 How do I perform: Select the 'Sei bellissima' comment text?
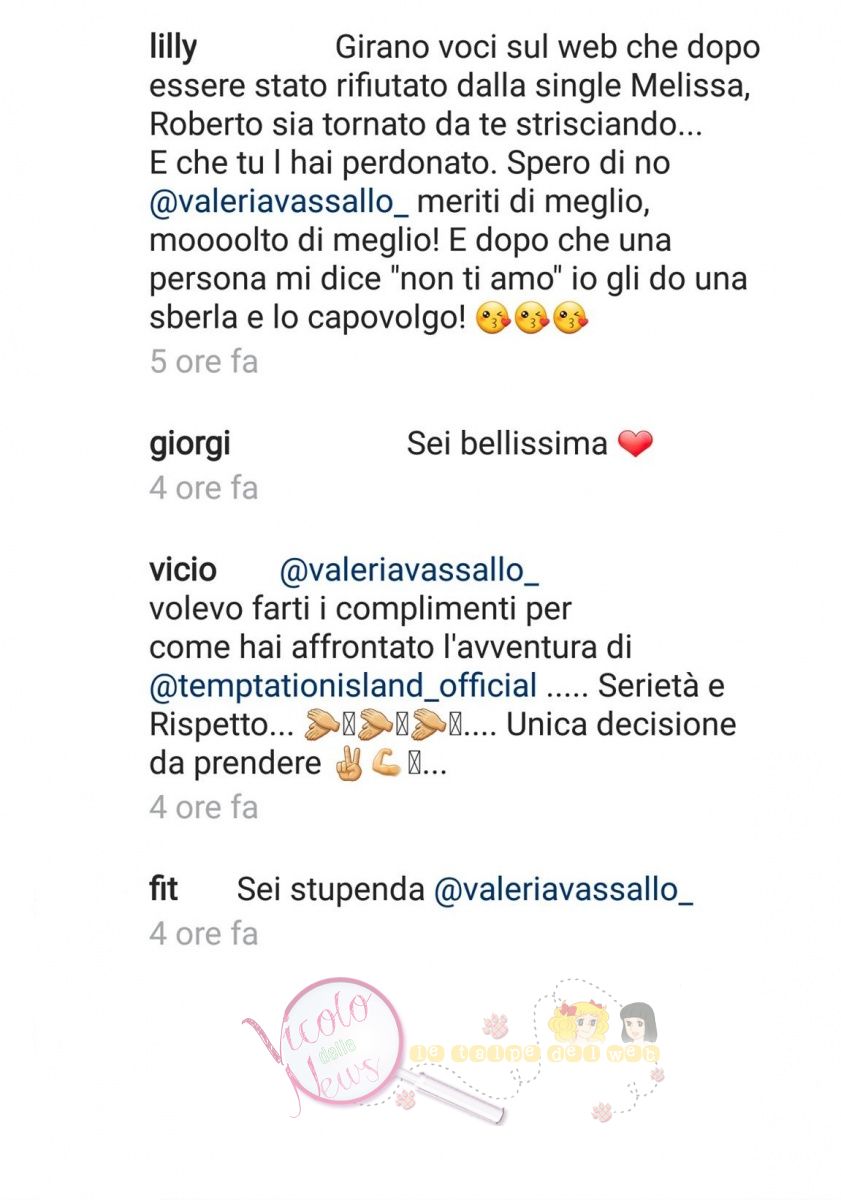click(507, 444)
